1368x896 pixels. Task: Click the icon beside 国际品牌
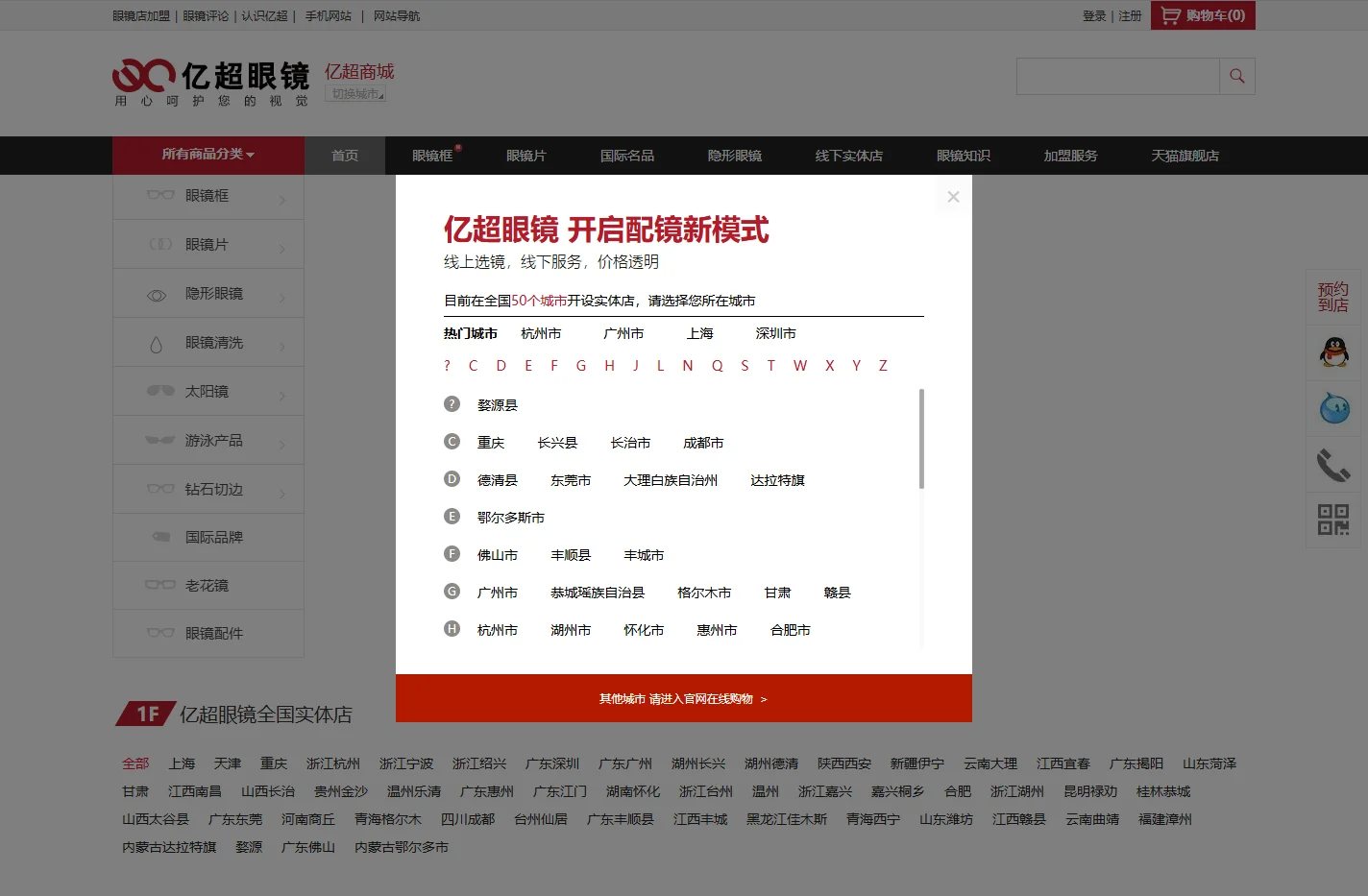click(x=161, y=537)
